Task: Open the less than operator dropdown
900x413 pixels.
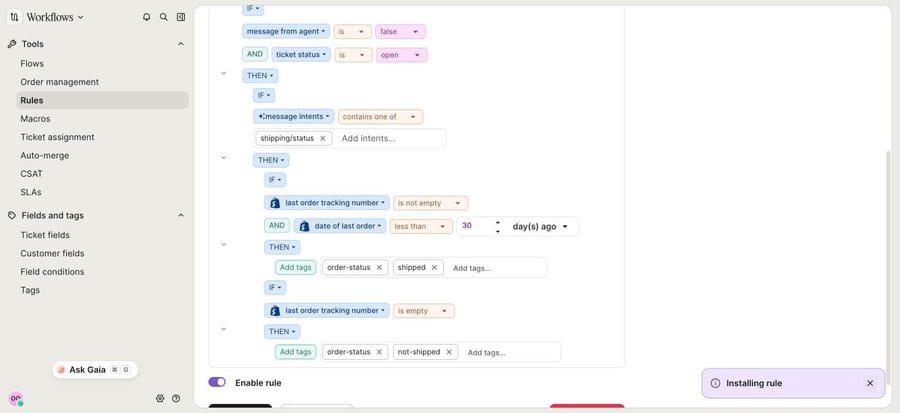Action: click(421, 227)
